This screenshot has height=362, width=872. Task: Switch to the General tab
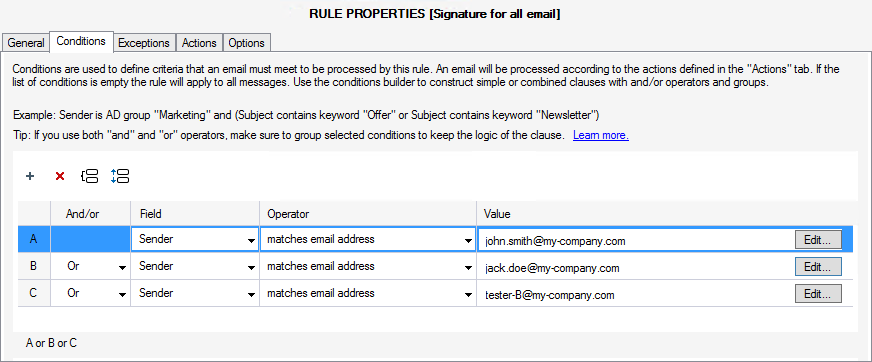point(26,43)
